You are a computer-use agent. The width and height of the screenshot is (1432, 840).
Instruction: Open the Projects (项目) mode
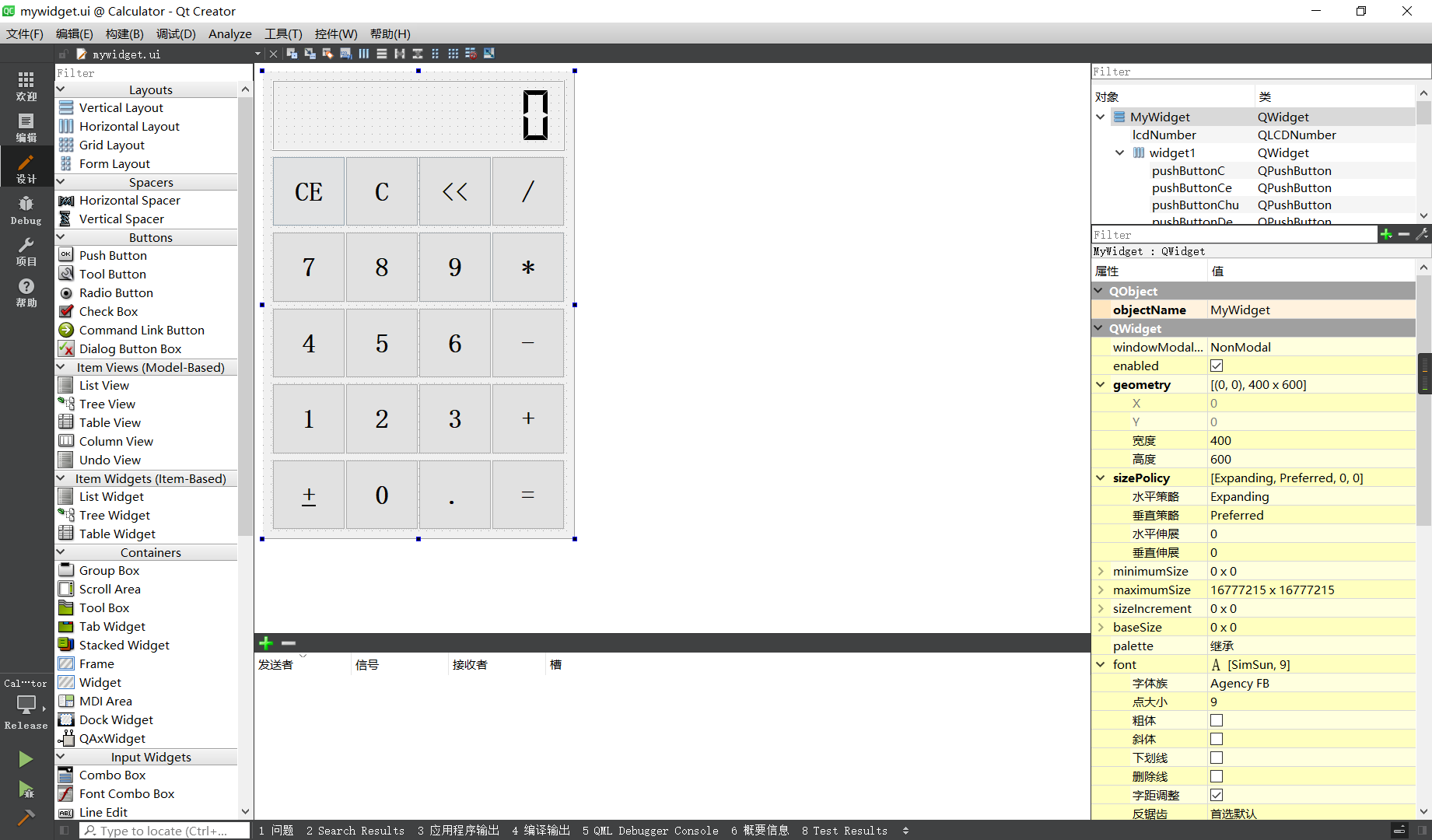tap(26, 251)
